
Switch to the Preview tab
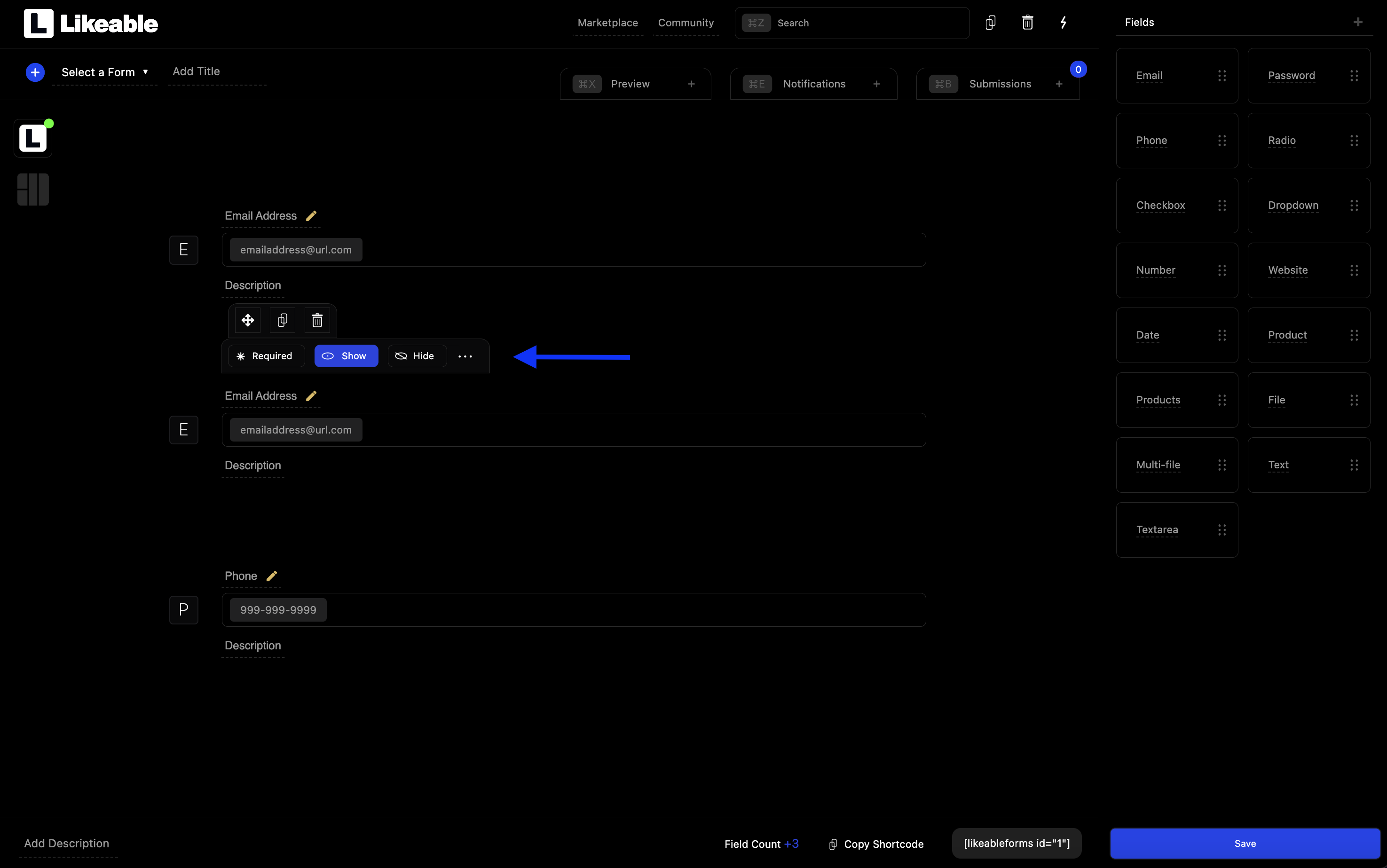630,83
